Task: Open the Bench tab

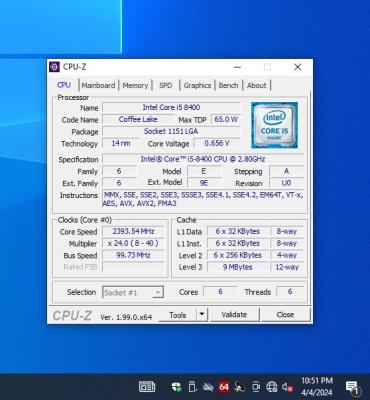Action: coord(228,85)
